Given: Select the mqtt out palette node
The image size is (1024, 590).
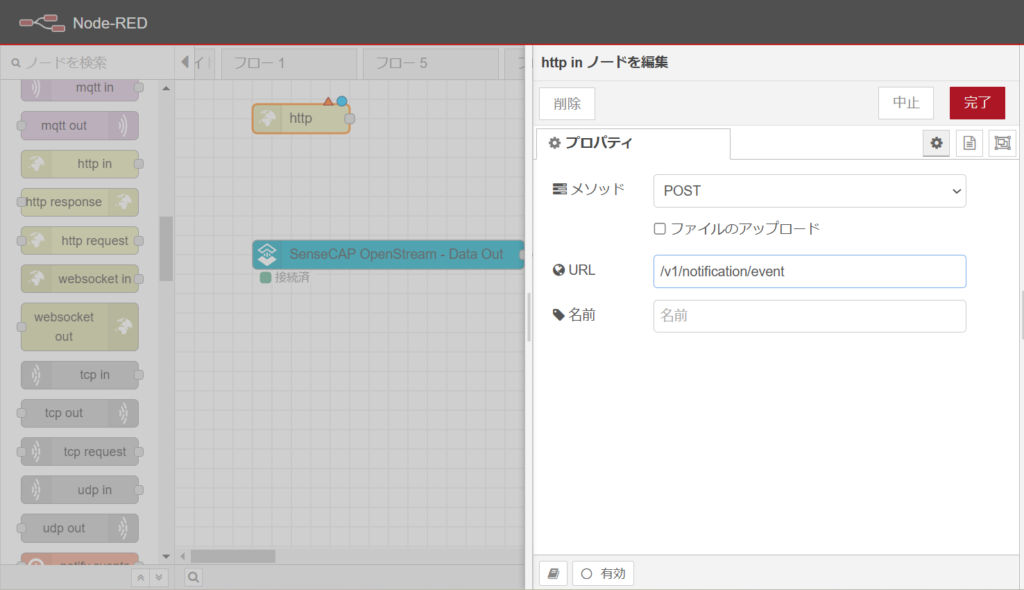Looking at the screenshot, I should click(80, 125).
